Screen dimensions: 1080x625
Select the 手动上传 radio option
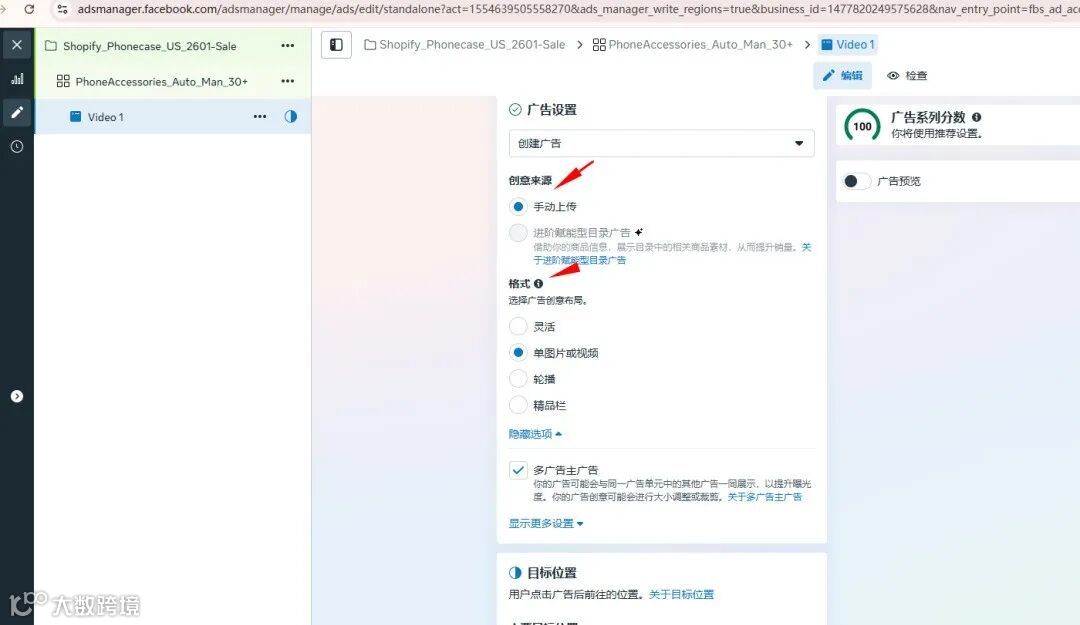pos(518,206)
